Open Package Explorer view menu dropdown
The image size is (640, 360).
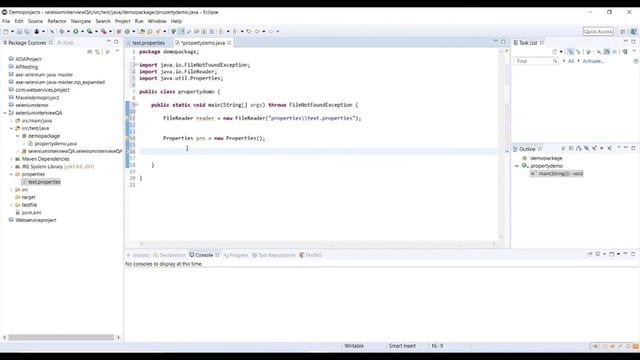coord(117,51)
